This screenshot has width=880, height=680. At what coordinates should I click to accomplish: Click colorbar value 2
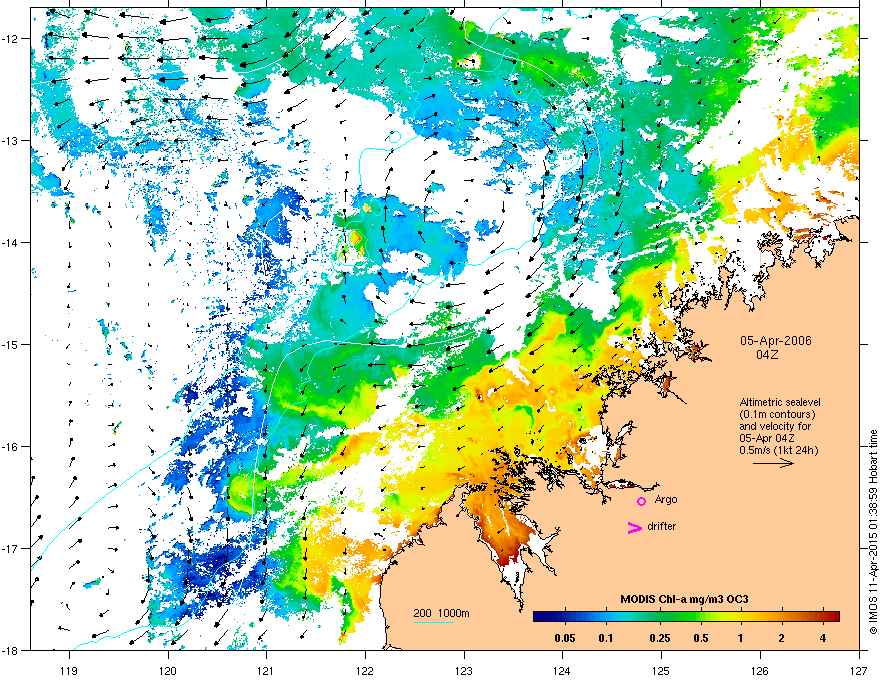click(782, 638)
